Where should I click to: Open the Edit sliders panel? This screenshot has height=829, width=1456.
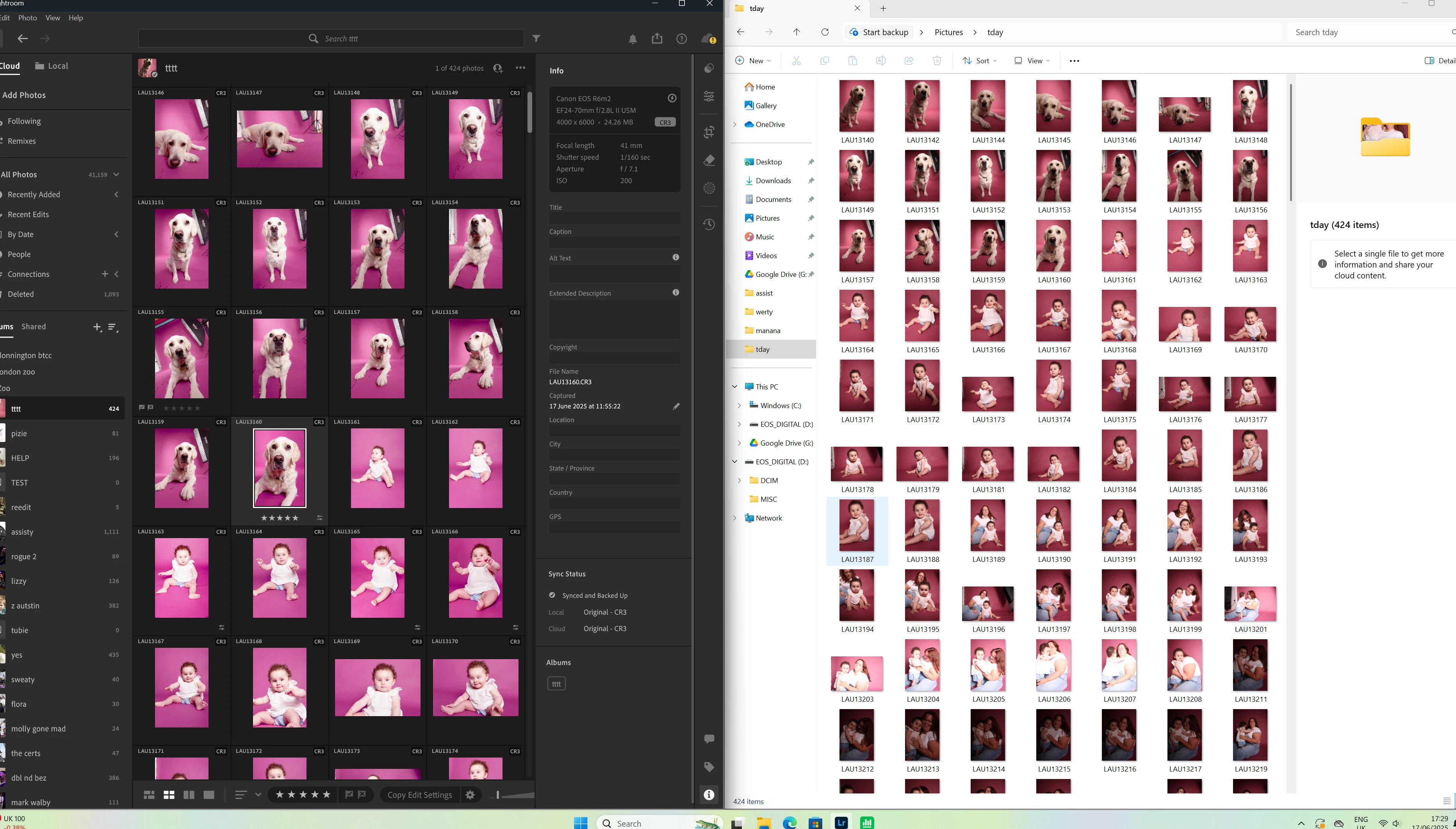coord(709,96)
